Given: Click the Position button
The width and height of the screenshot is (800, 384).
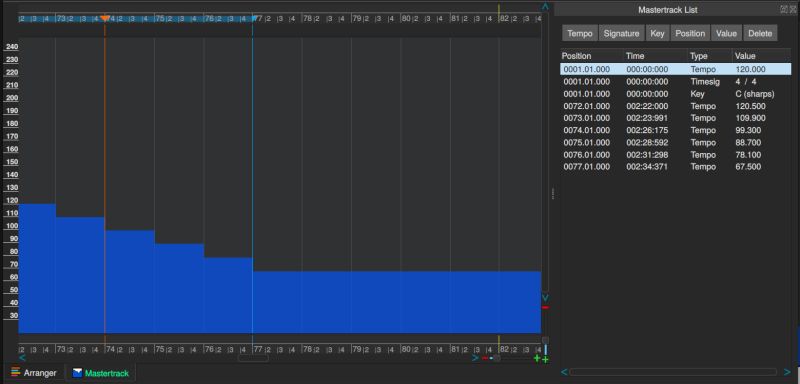Looking at the screenshot, I should click(x=690, y=33).
